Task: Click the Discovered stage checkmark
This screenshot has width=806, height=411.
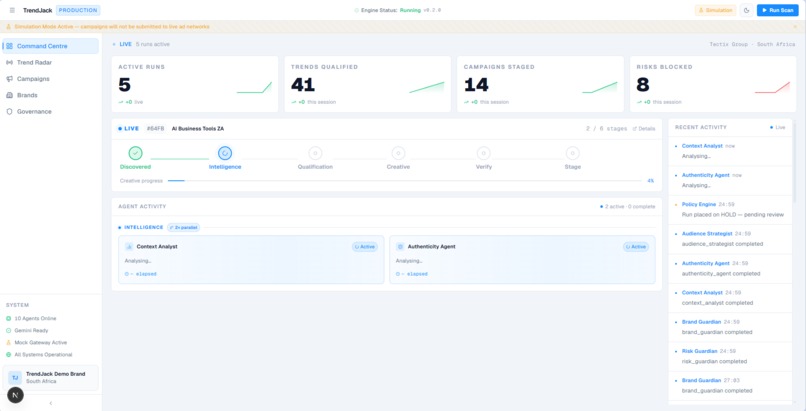Action: pos(136,153)
